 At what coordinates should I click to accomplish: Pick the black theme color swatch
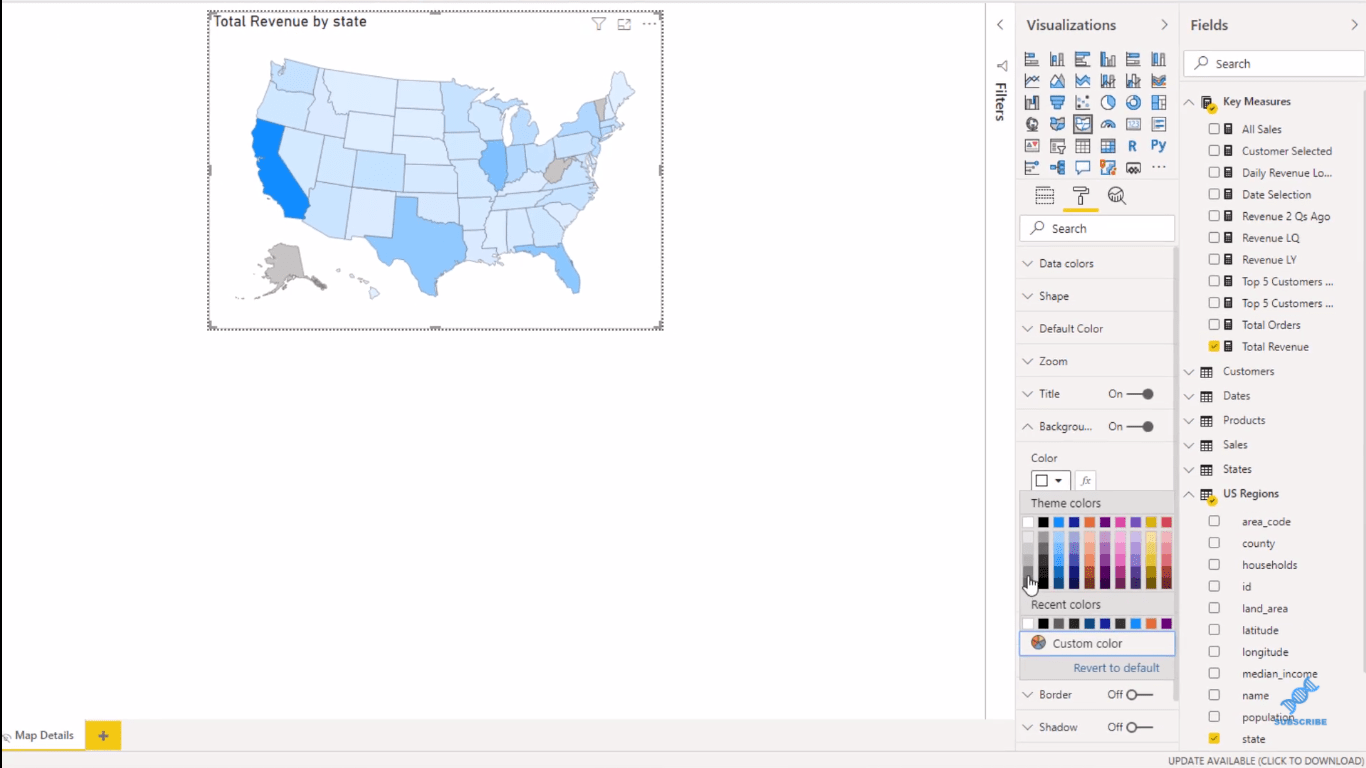coord(1043,522)
